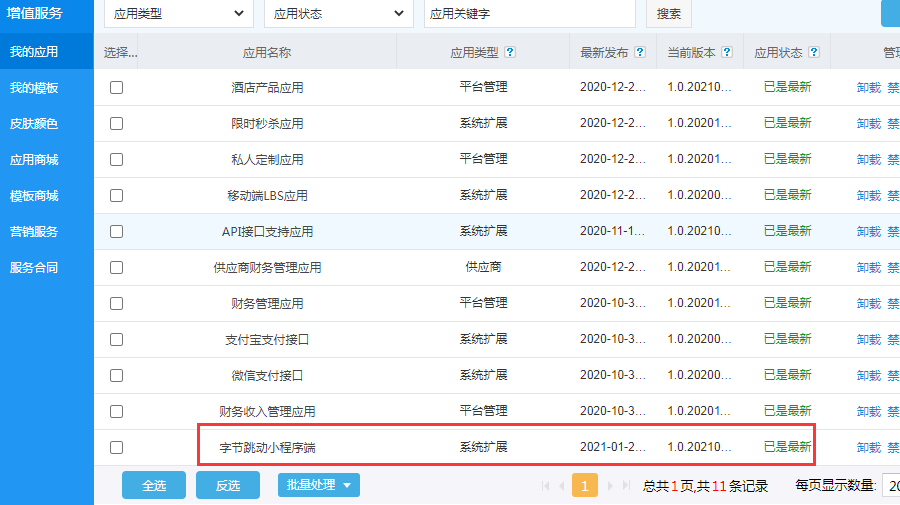
Task: Open 应用商城 in the sidebar
Action: 34,159
